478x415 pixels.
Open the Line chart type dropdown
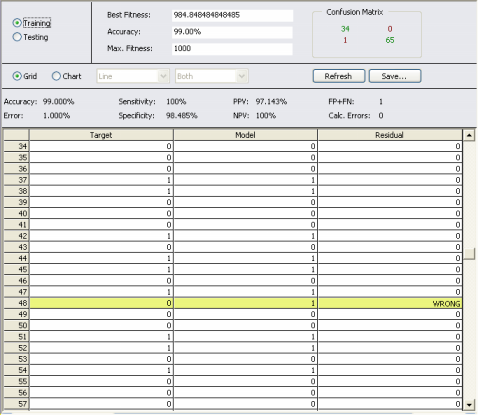pos(133,76)
